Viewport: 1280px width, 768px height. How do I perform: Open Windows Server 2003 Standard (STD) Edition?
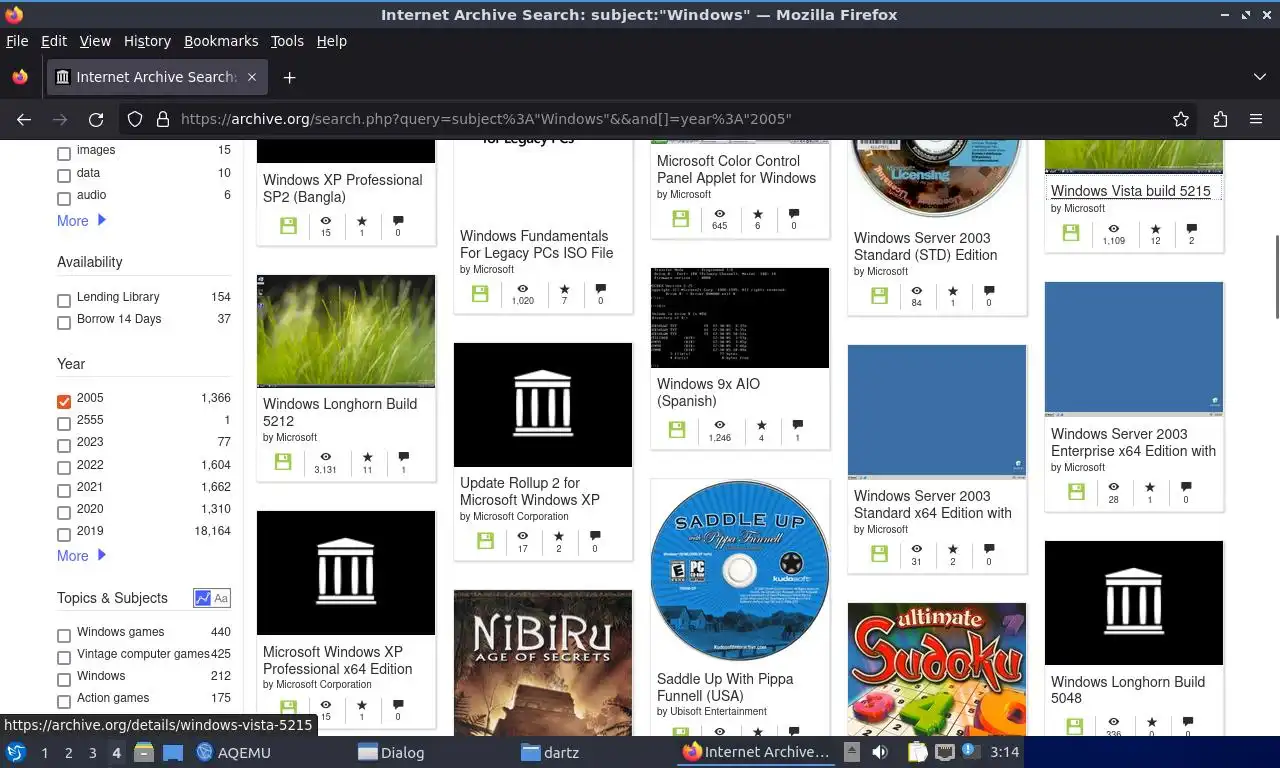click(x=925, y=246)
